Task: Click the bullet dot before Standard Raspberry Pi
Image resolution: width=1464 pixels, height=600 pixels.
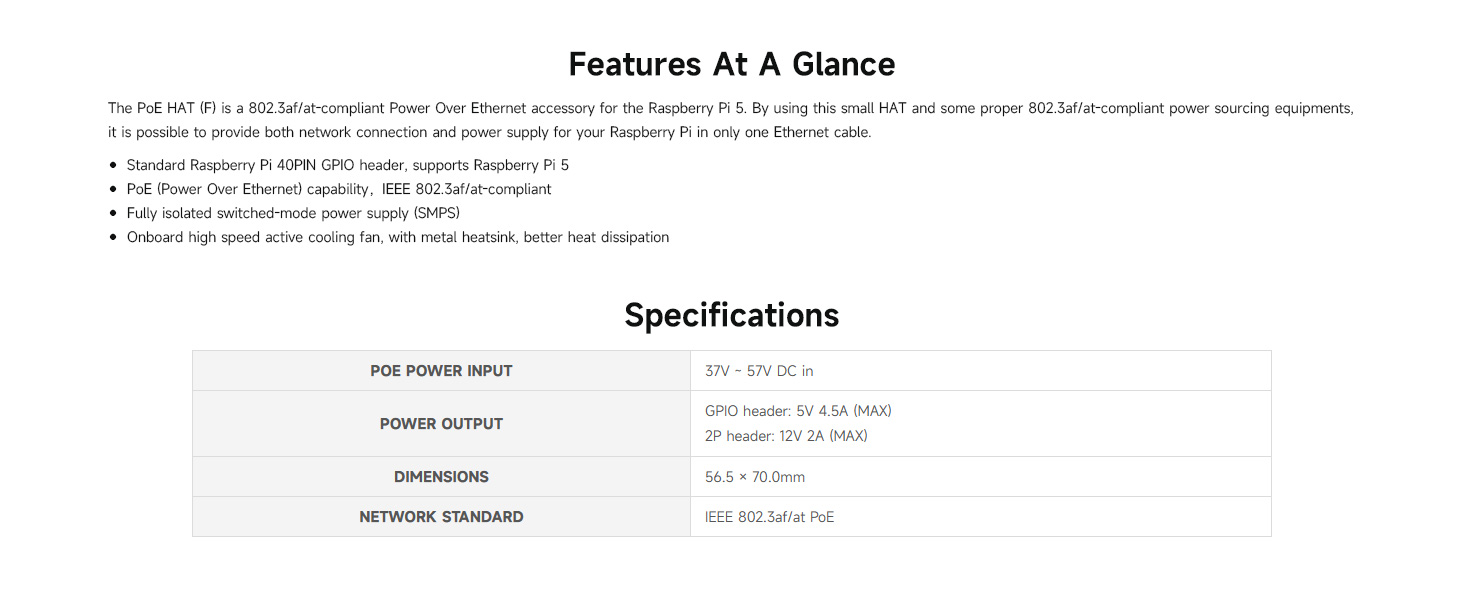Action: 113,165
